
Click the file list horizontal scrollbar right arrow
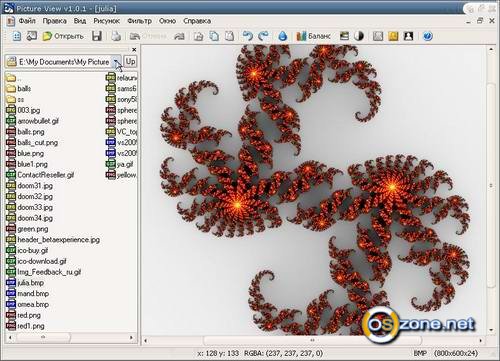coord(132,337)
